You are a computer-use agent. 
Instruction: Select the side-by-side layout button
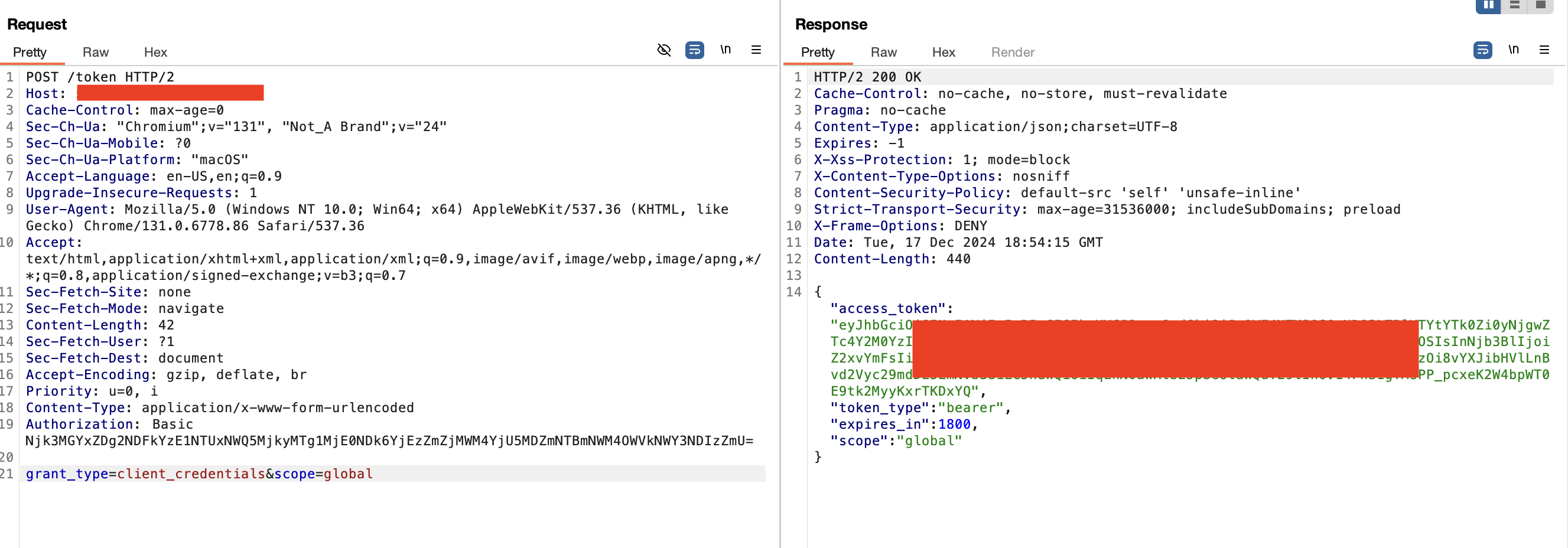pos(1488,5)
